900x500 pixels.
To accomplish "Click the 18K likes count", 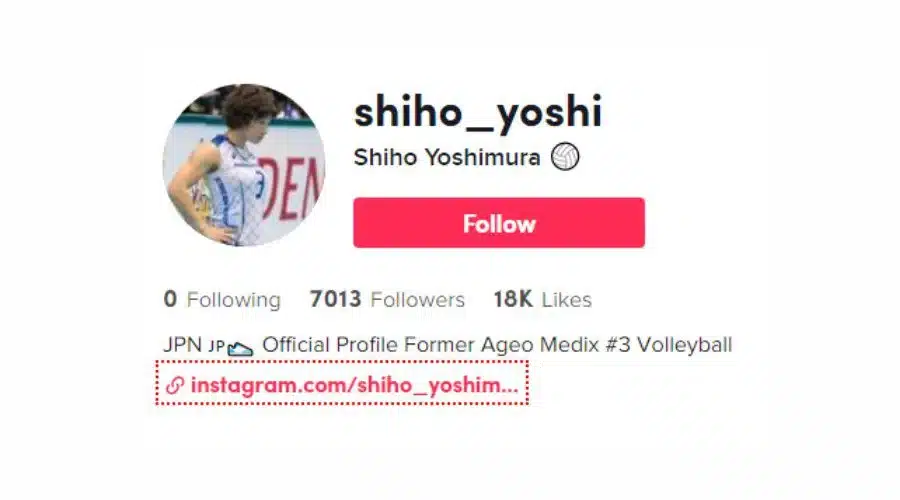I will 513,299.
